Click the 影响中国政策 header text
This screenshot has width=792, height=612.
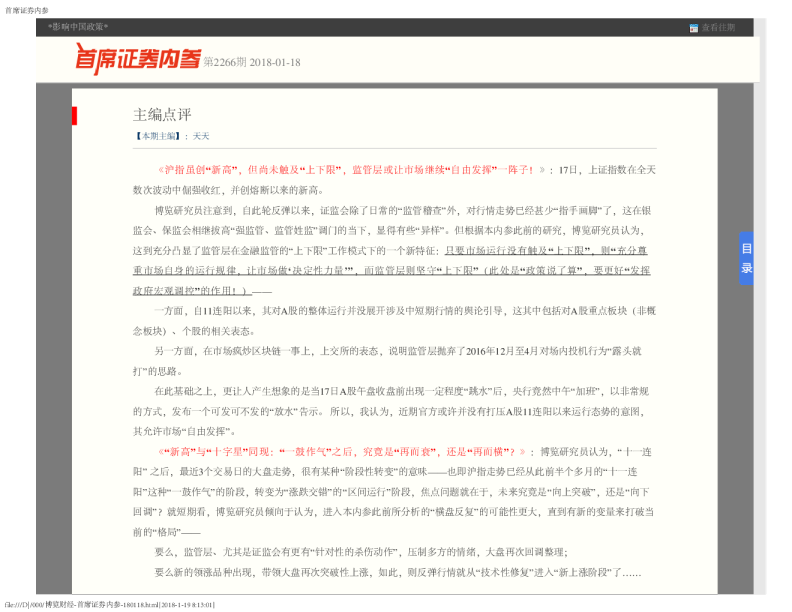[78, 27]
